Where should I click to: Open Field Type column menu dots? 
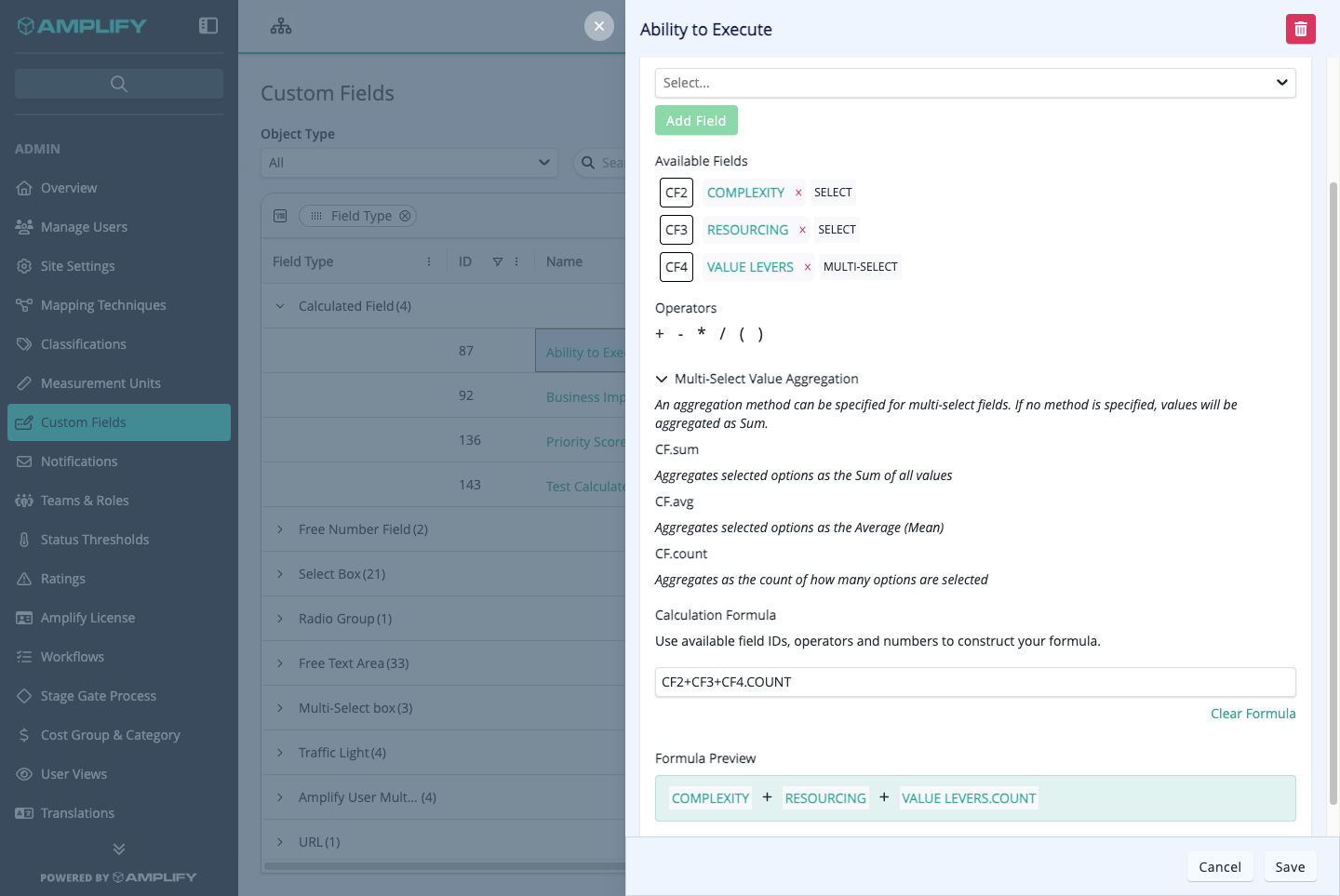pyautogui.click(x=429, y=261)
